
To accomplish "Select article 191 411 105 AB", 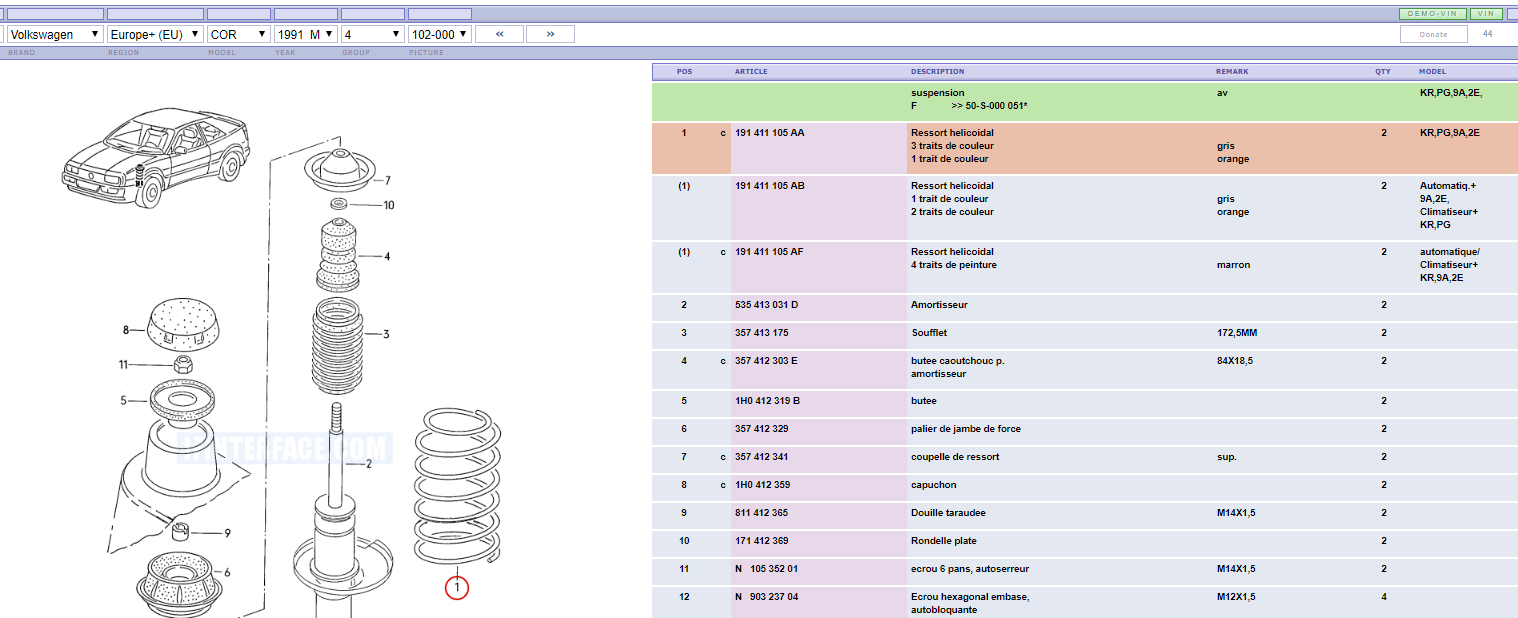I will pyautogui.click(x=769, y=185).
